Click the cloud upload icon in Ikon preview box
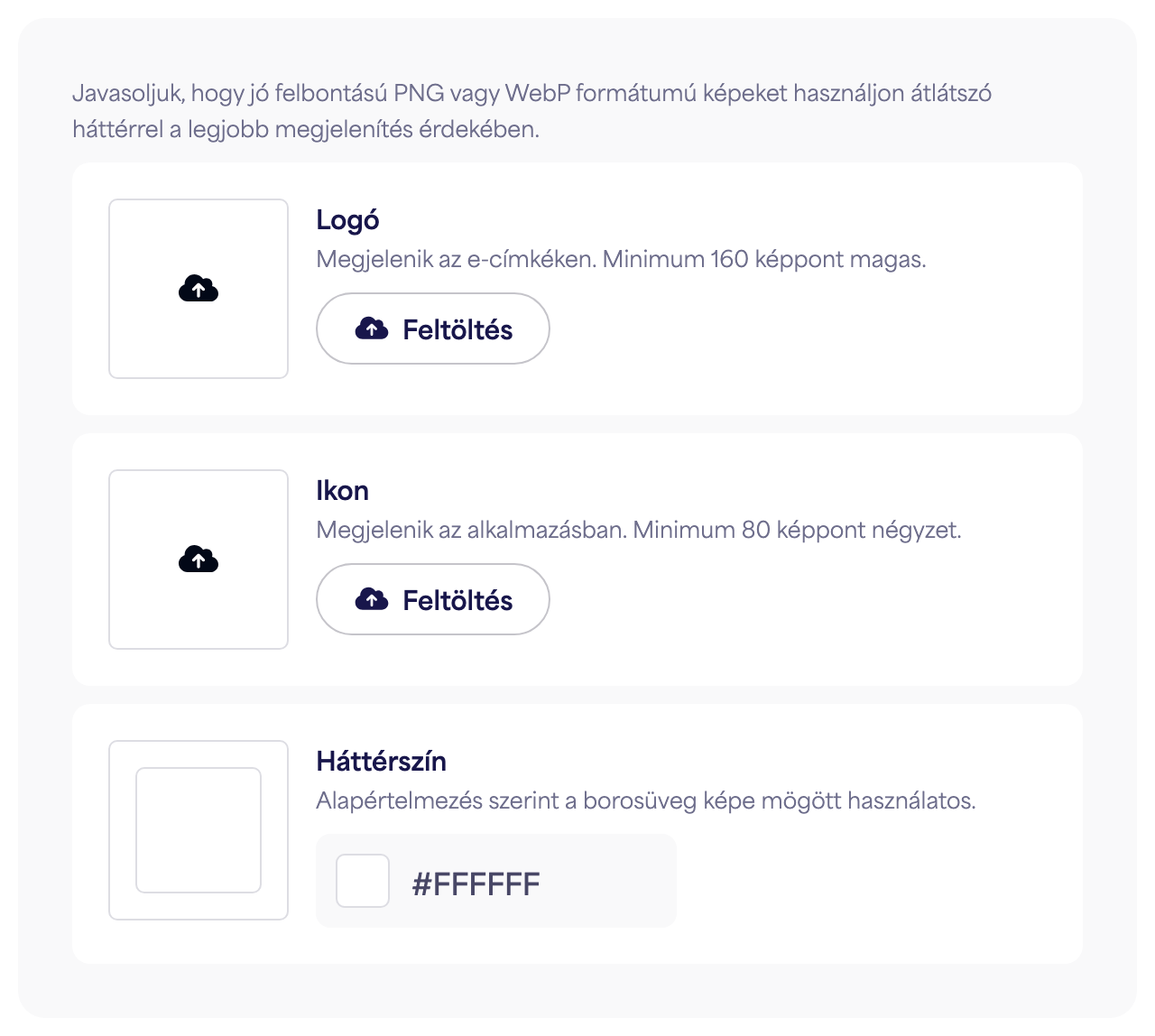This screenshot has height=1036, width=1155. click(199, 560)
